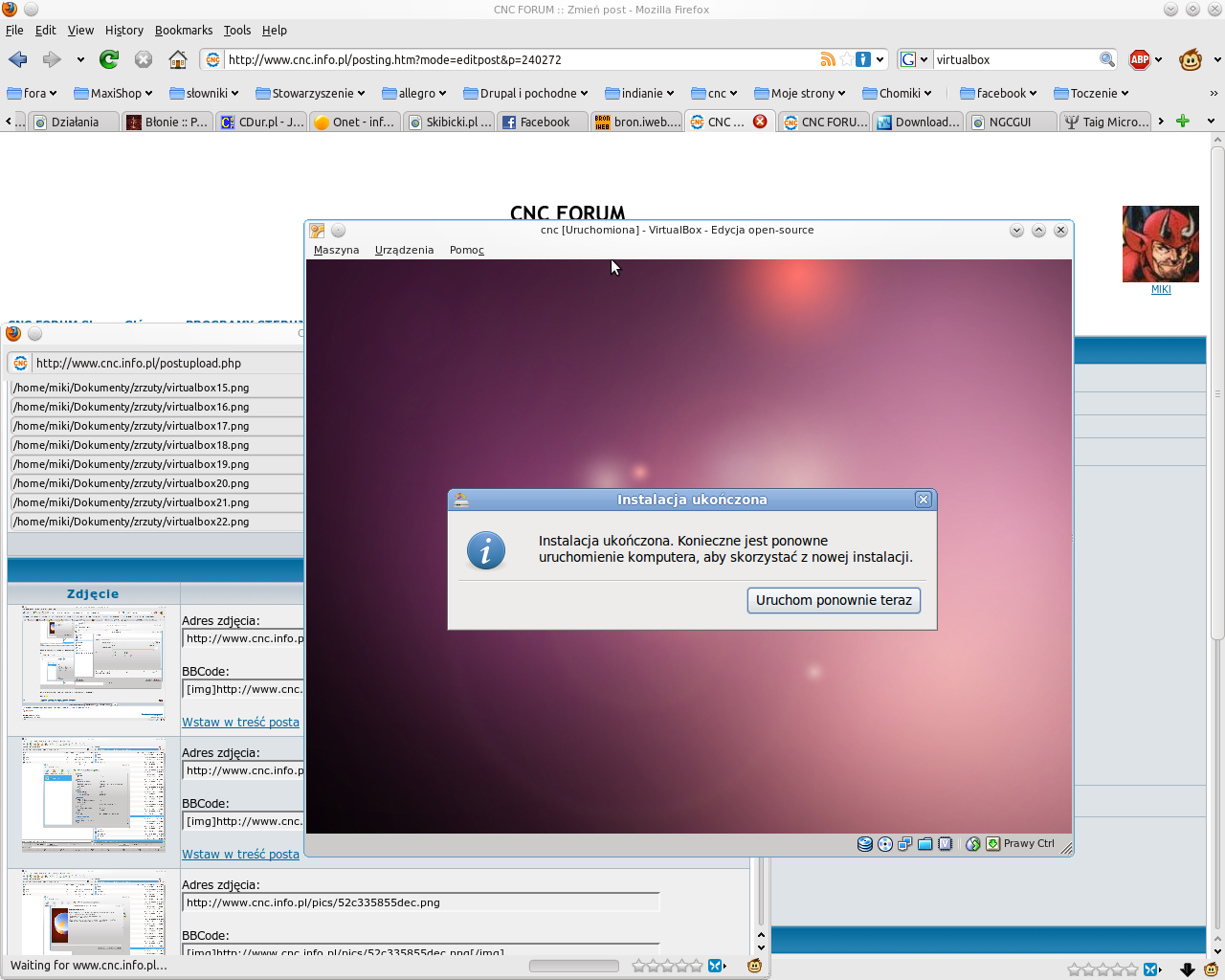Click VirtualBox shared folders icon
This screenshot has height=980, width=1225.
tap(925, 844)
